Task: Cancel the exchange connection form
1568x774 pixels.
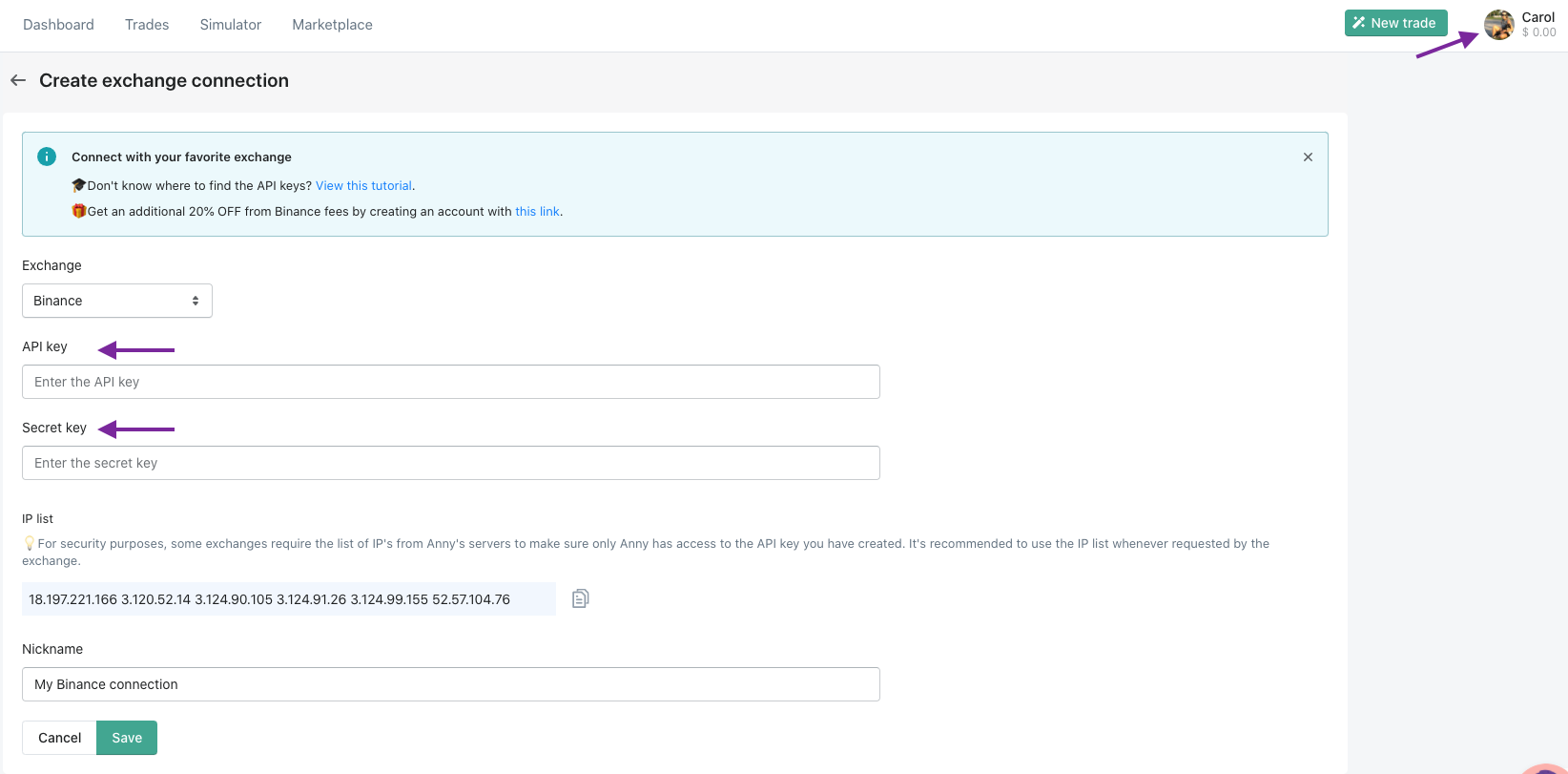Action: point(59,738)
